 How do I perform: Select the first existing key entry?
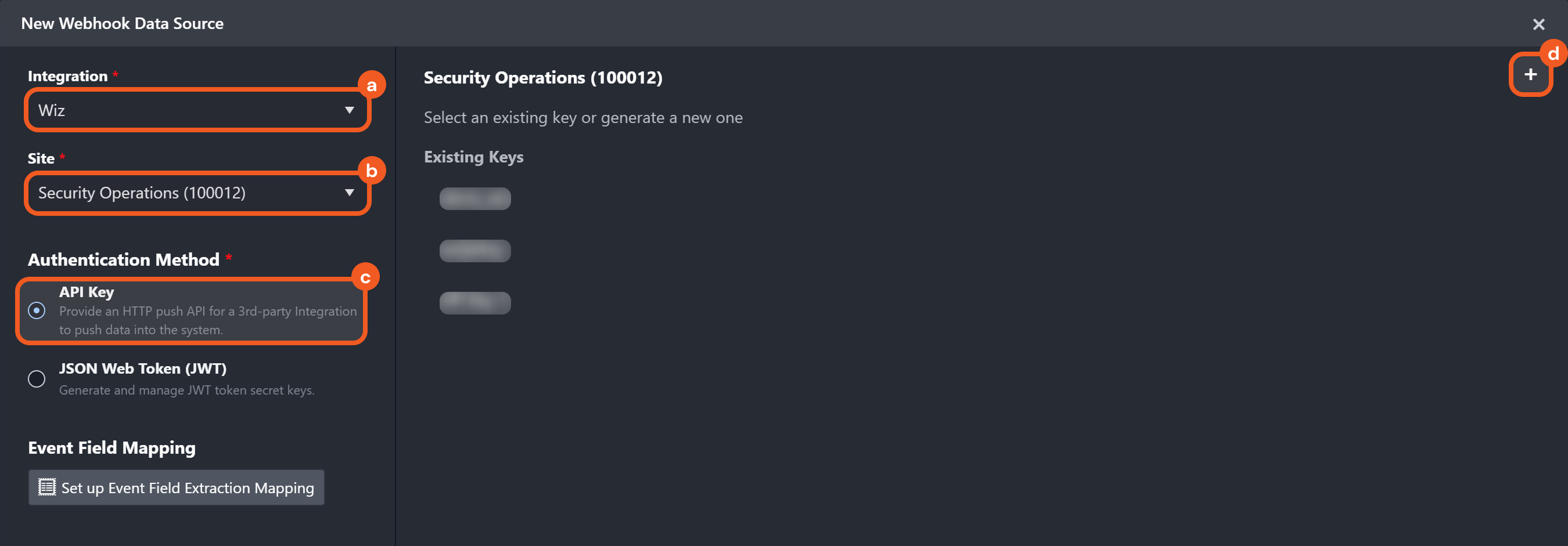(x=474, y=198)
